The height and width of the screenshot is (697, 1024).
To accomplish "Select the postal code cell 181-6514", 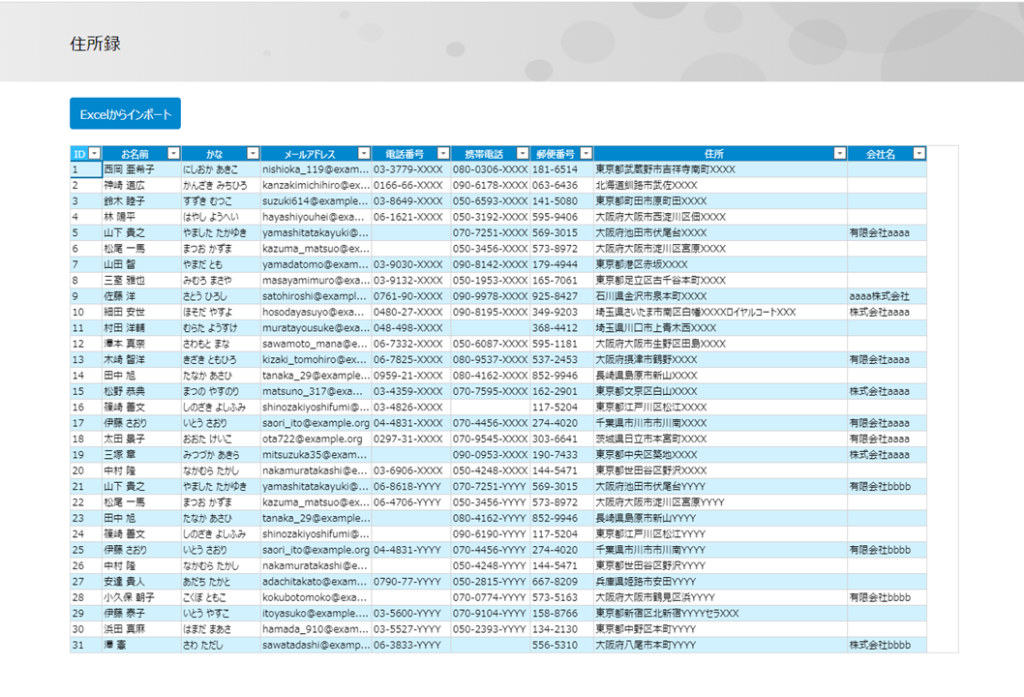I will click(x=555, y=170).
